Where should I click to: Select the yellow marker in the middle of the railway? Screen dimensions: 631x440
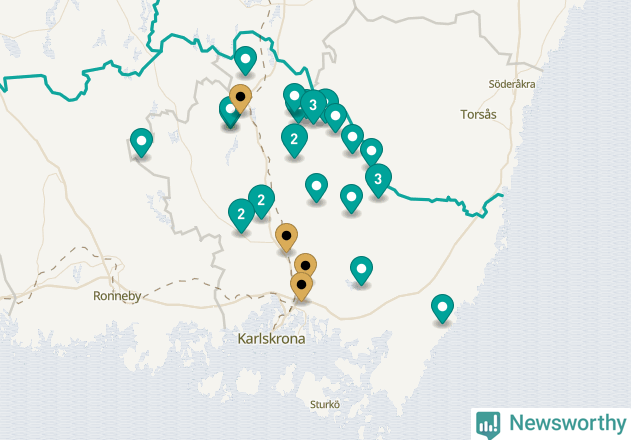[287, 238]
